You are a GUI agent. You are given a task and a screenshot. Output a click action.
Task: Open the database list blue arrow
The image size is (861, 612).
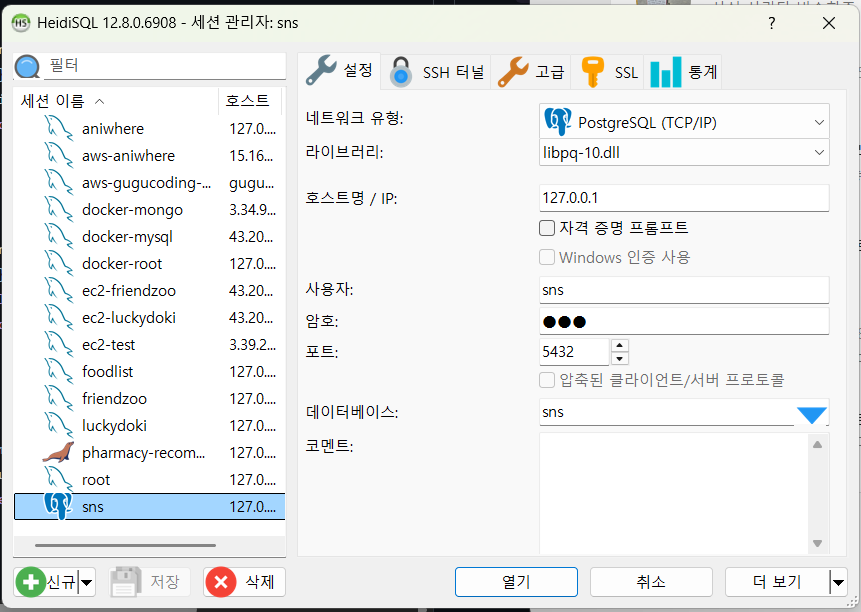point(812,414)
